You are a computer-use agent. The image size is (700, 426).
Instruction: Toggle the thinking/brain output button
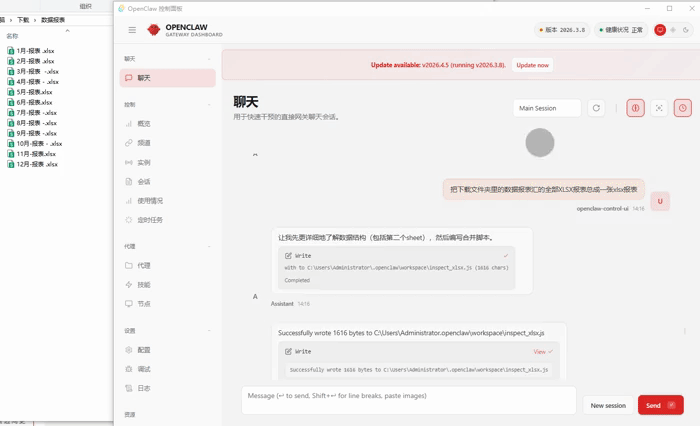point(635,108)
